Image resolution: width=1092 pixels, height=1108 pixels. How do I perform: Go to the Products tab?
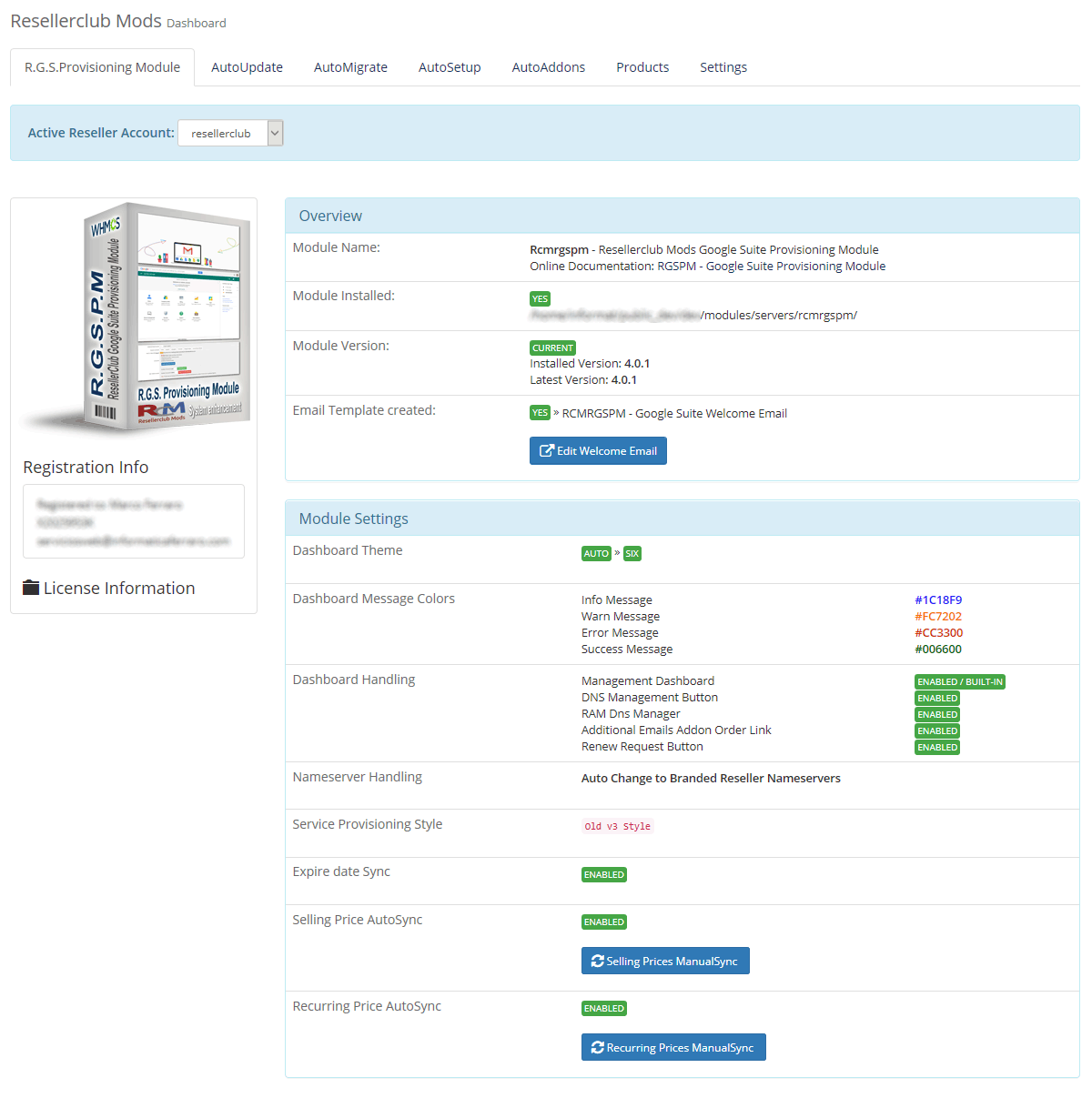(x=642, y=67)
